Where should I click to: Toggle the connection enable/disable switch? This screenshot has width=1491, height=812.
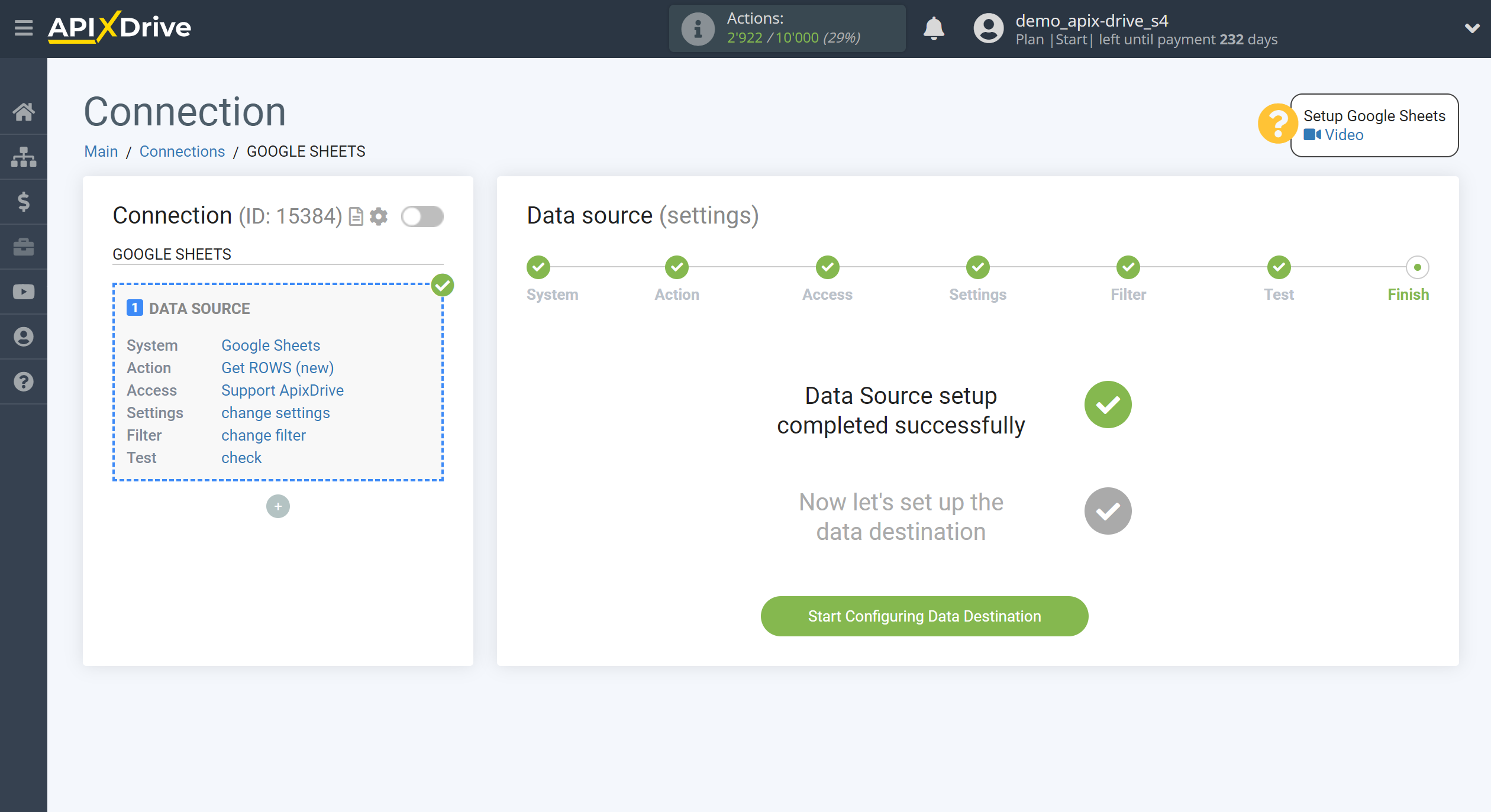pyautogui.click(x=421, y=216)
